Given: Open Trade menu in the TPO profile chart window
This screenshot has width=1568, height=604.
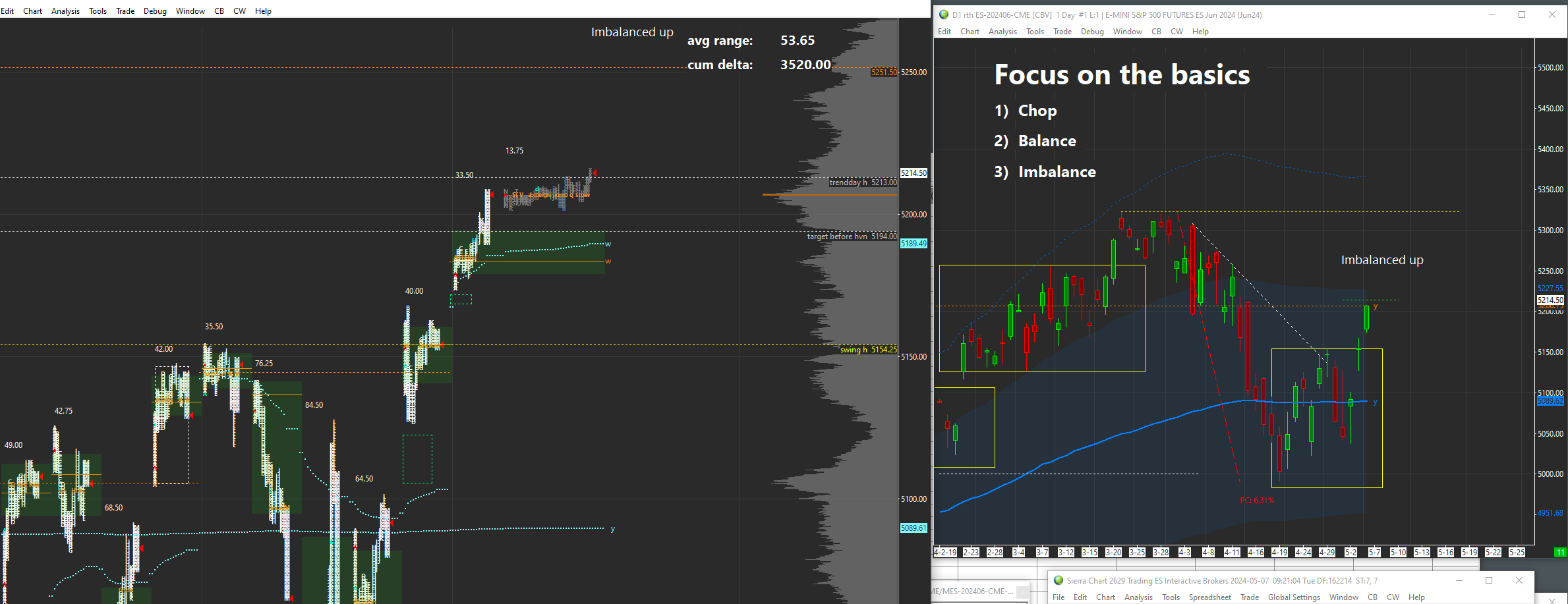Looking at the screenshot, I should [125, 11].
